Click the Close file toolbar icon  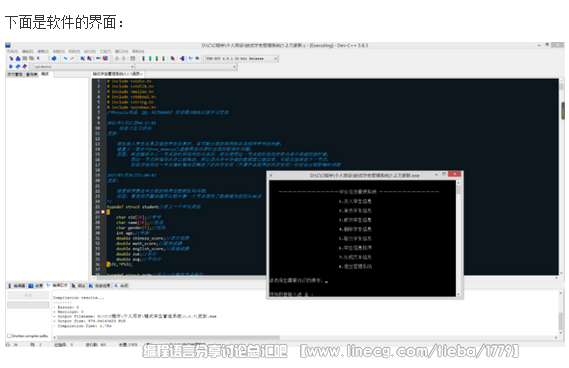(x=38, y=58)
